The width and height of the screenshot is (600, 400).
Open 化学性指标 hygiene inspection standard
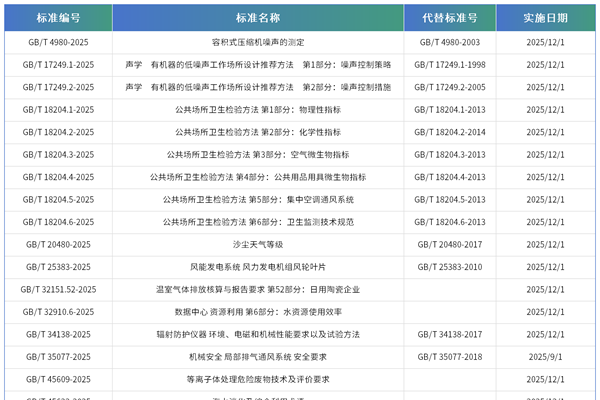coord(258,132)
